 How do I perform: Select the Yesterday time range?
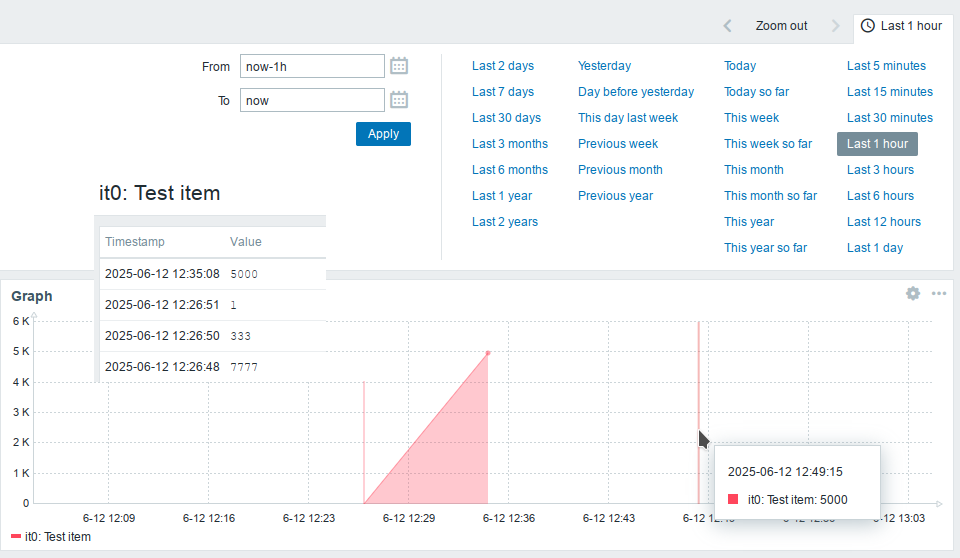click(604, 66)
